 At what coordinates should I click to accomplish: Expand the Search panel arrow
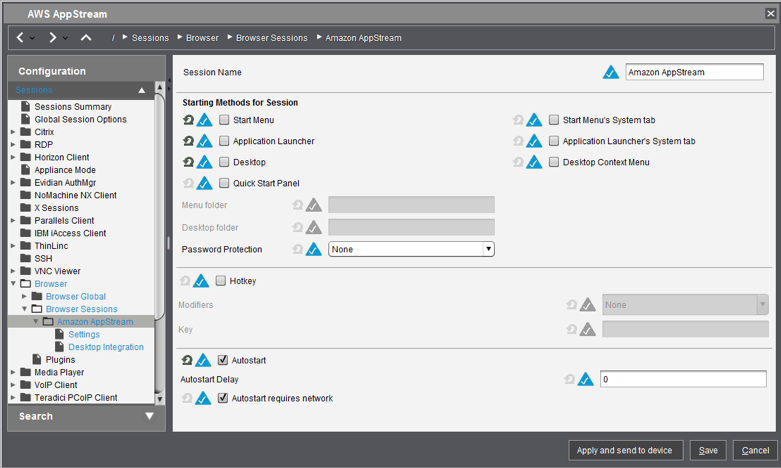click(149, 416)
